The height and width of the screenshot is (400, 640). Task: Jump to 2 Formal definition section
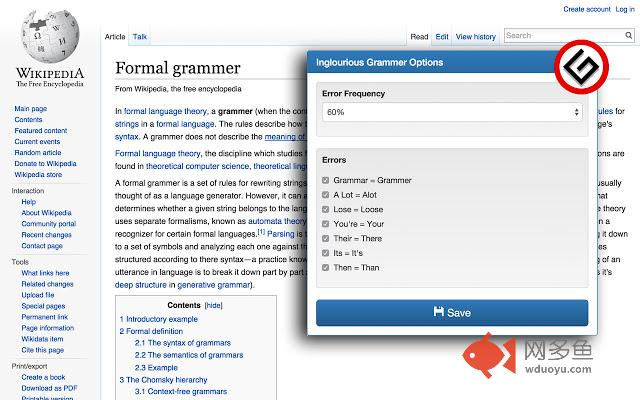coord(151,331)
